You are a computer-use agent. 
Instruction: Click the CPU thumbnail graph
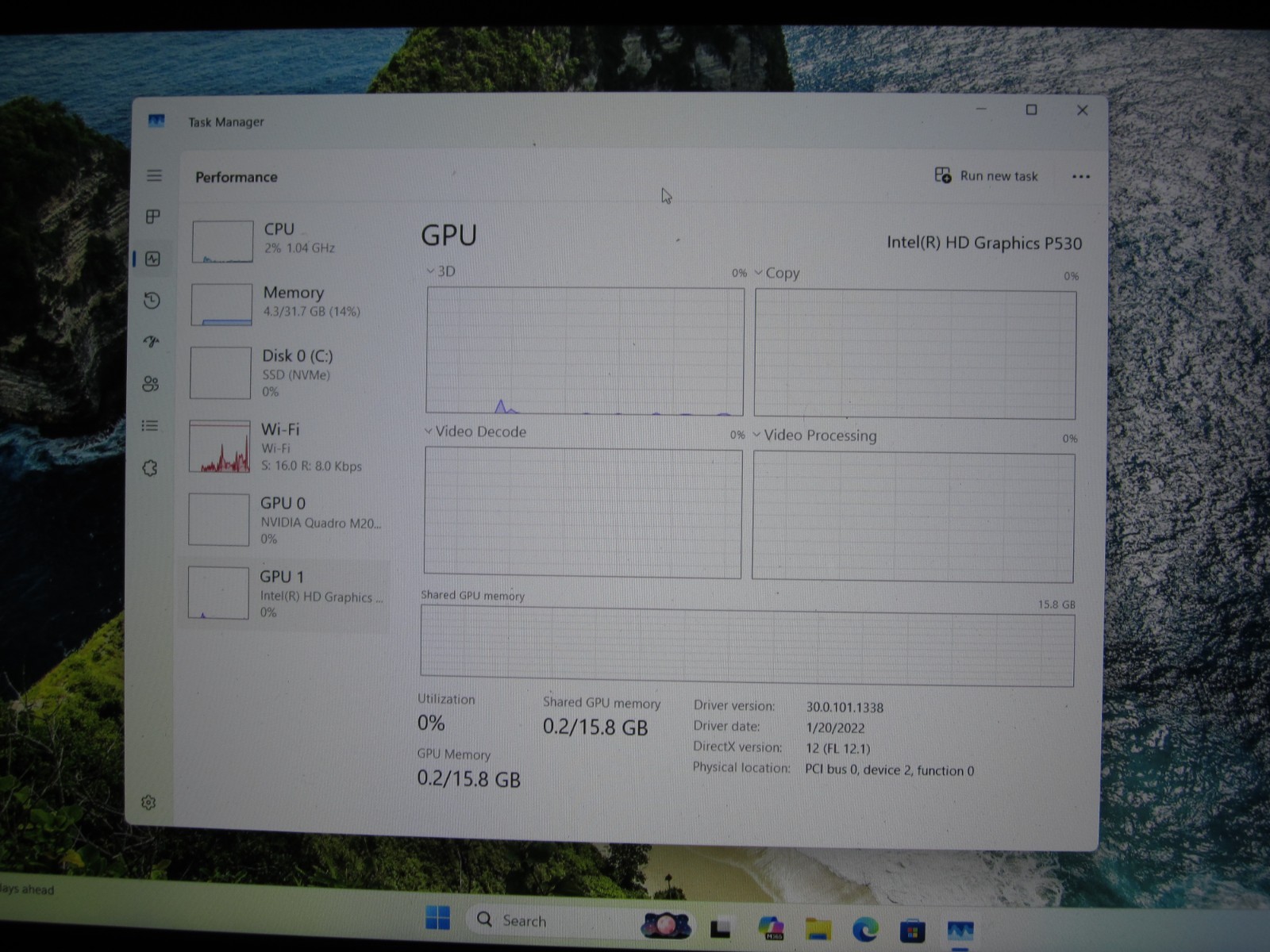[x=222, y=241]
